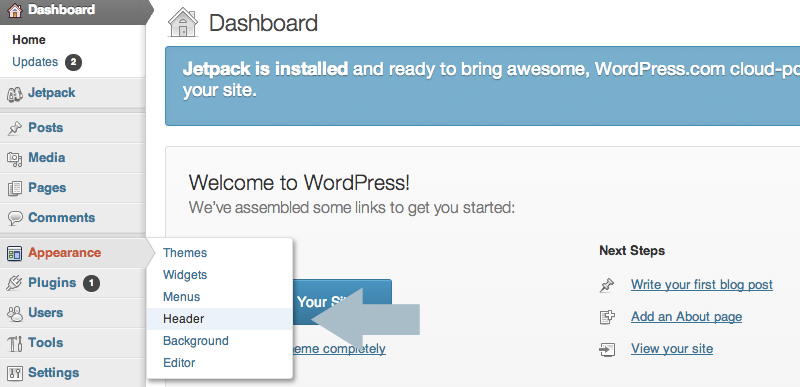Viewport: 800px width, 387px height.
Task: Choose Widgets in the Appearance submenu
Action: [185, 275]
